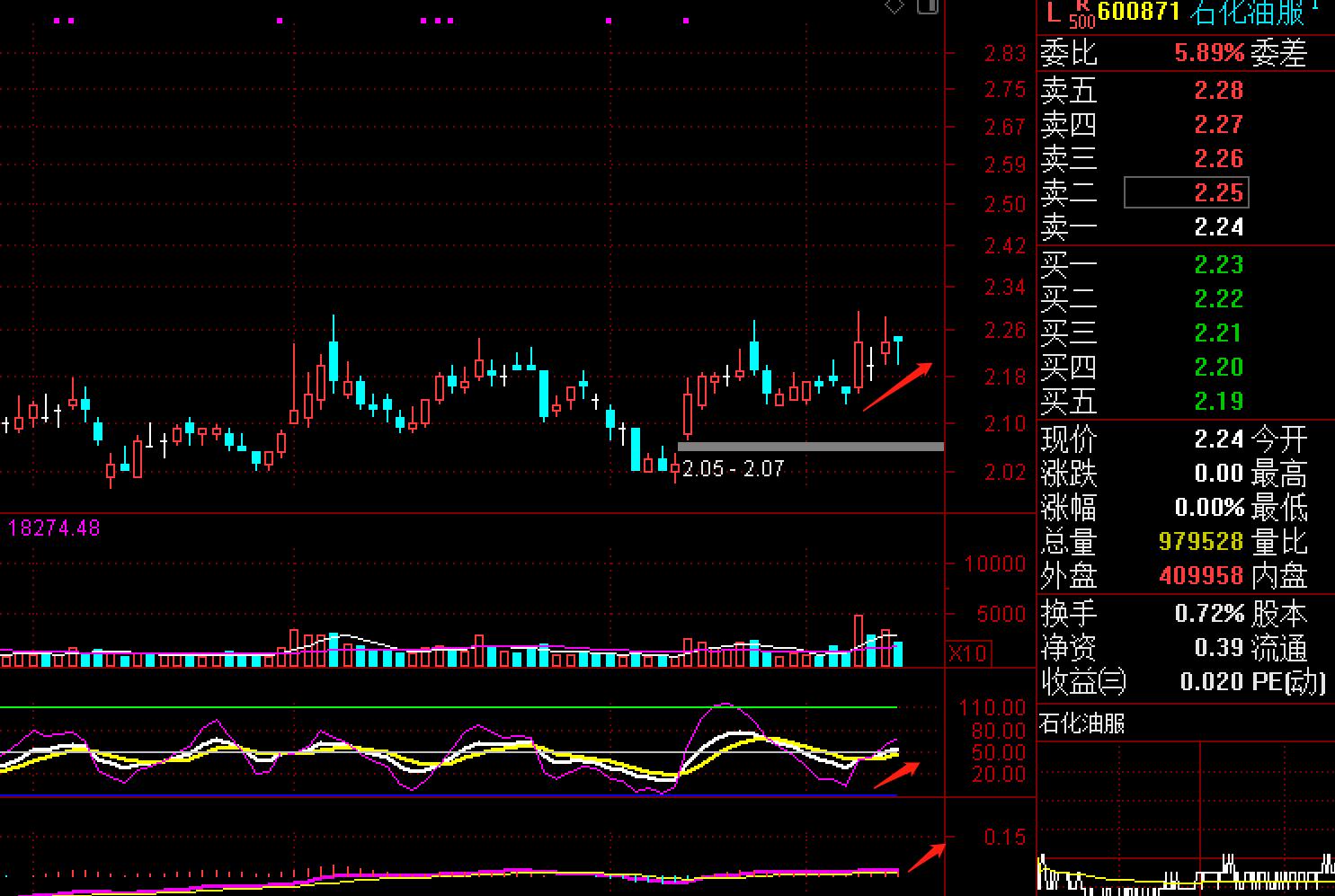Click the diamond icon above the chart
This screenshot has height=896, width=1335.
click(x=894, y=6)
